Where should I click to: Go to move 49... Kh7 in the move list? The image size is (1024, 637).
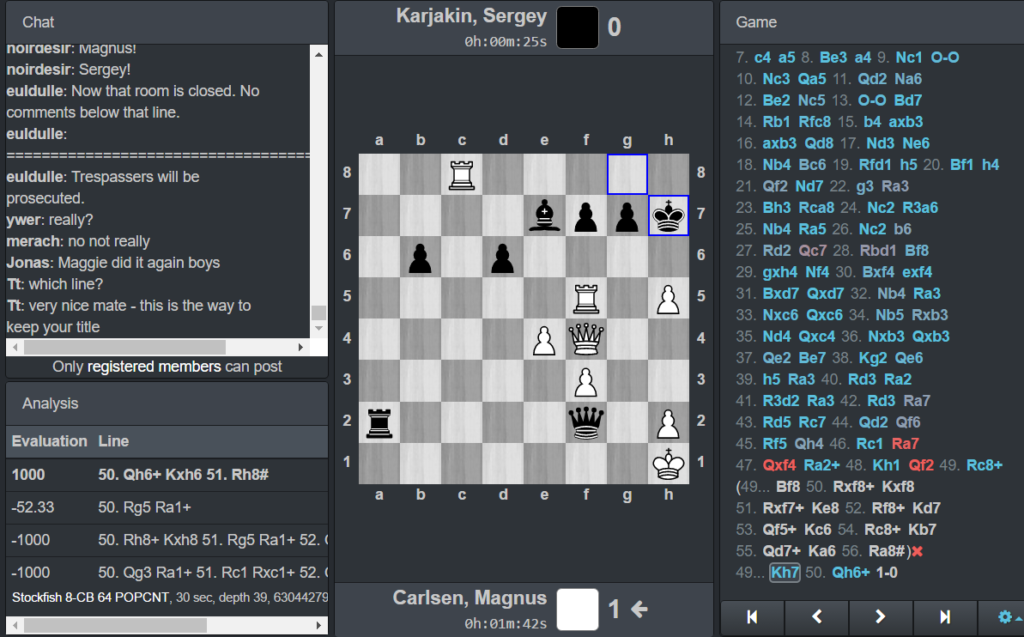pyautogui.click(x=785, y=572)
